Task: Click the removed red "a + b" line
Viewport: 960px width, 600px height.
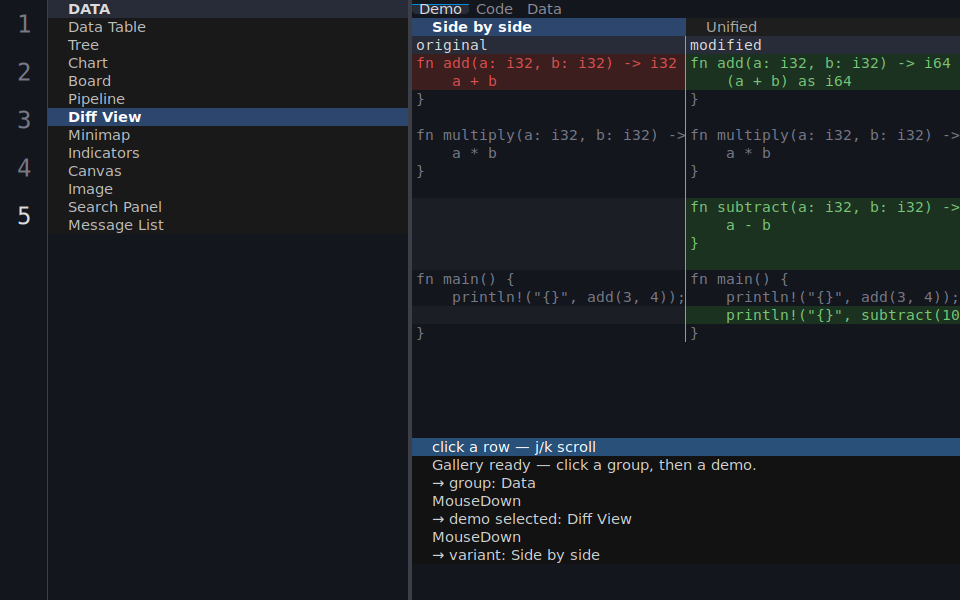Action: click(x=549, y=81)
